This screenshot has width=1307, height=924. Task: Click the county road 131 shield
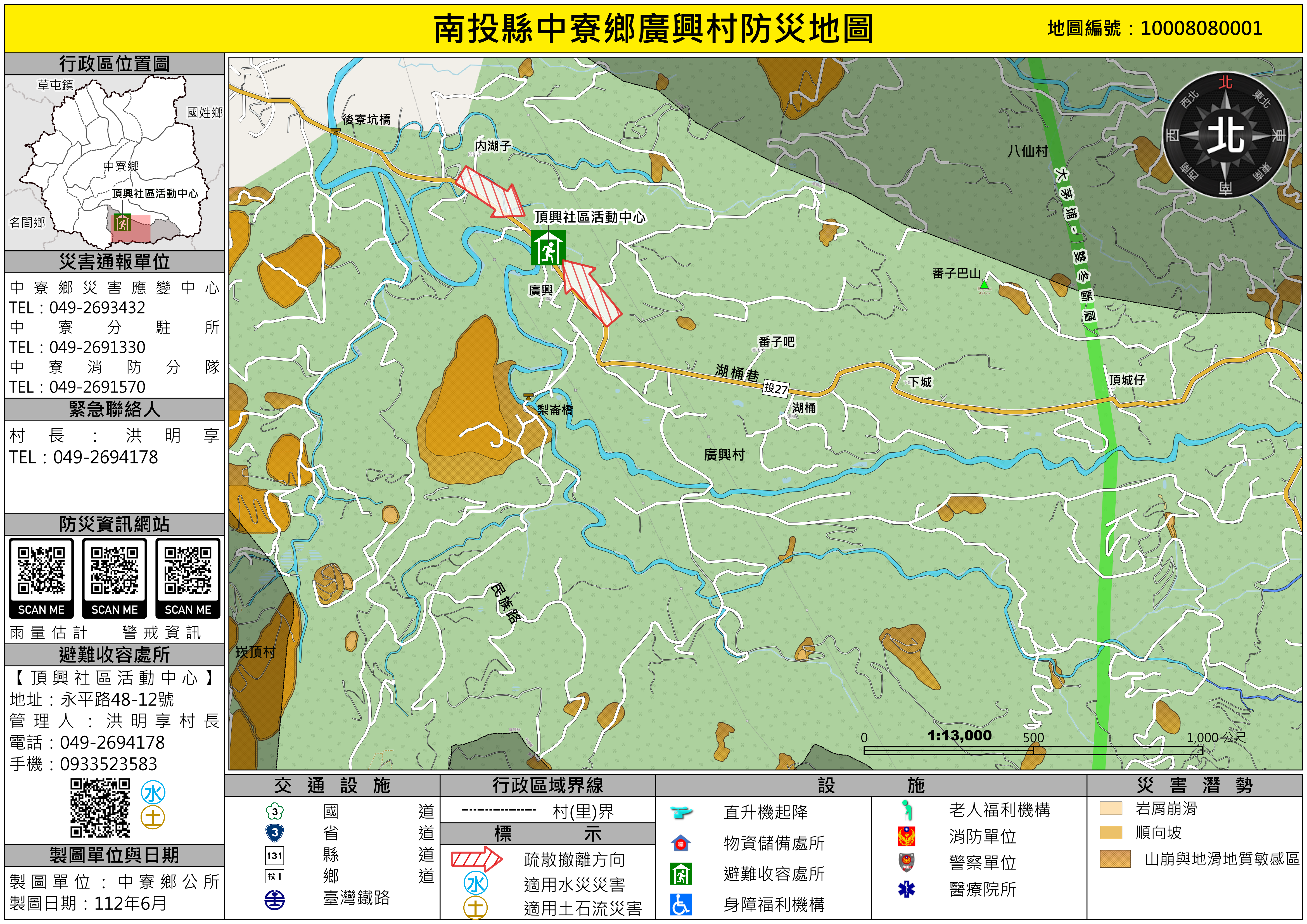(x=274, y=855)
